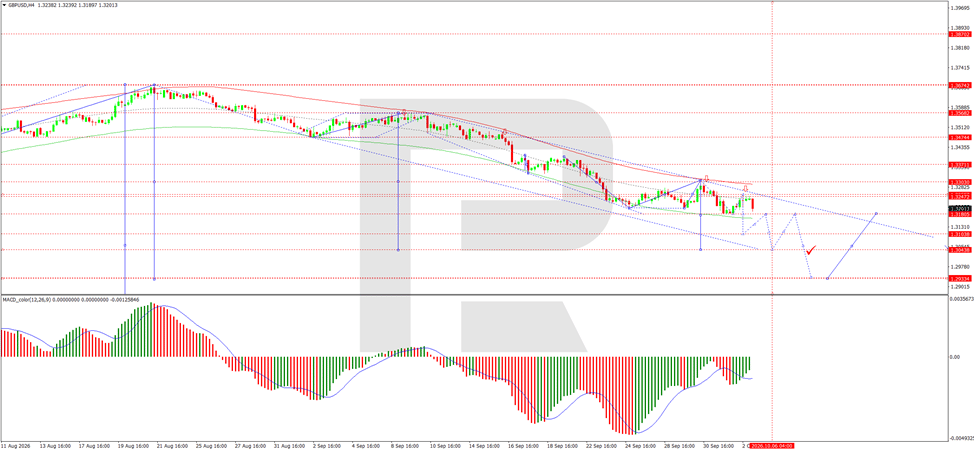This screenshot has width=974, height=451.
Task: Click the 1.35885 price scale value
Action: (960, 107)
